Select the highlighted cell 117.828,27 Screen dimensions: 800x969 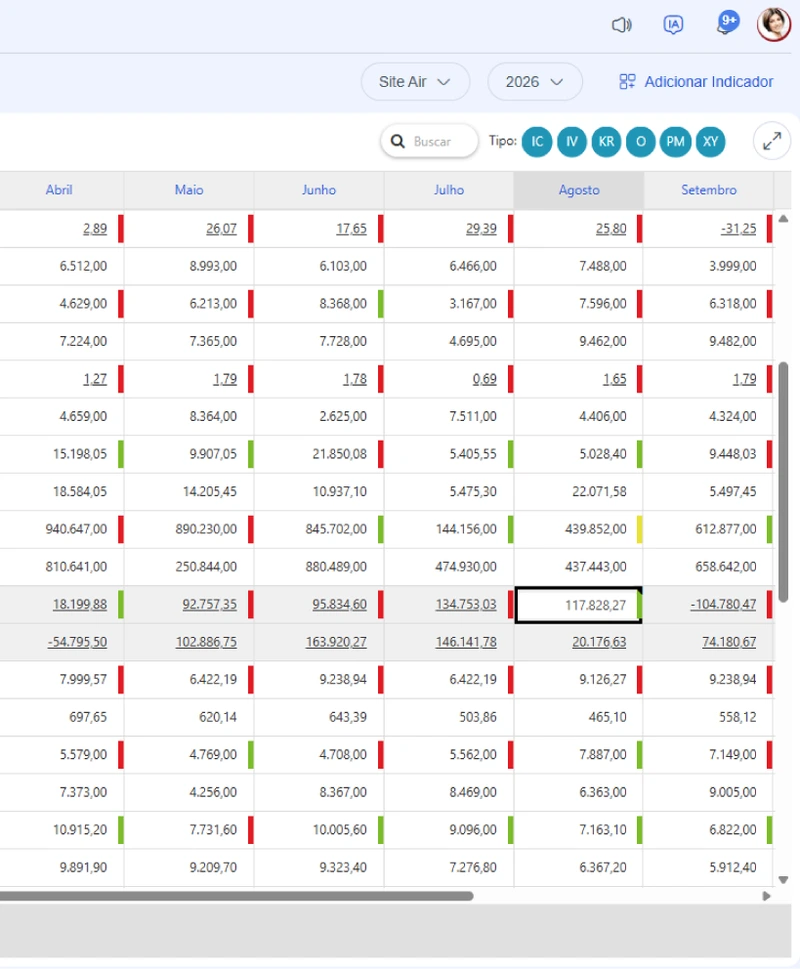tap(578, 605)
